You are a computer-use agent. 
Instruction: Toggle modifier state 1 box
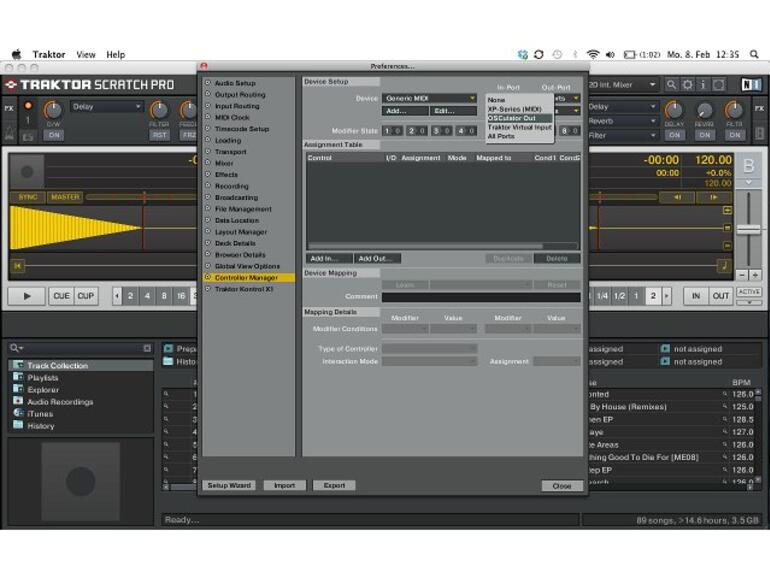[392, 131]
